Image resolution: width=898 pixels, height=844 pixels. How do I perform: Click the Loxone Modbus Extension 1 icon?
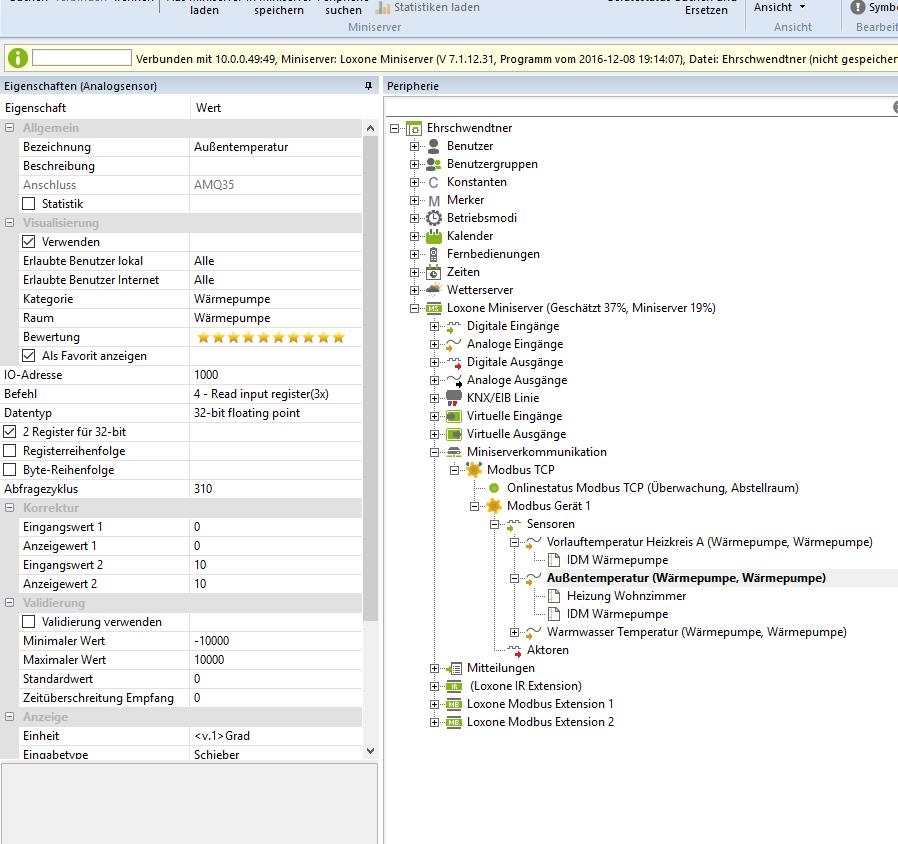[453, 704]
